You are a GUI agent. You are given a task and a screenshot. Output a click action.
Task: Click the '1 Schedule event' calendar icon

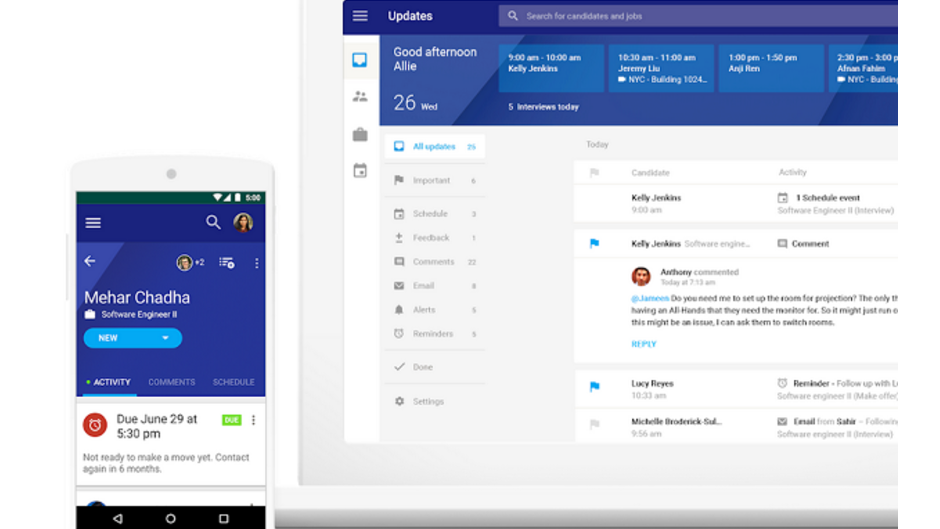tap(782, 198)
